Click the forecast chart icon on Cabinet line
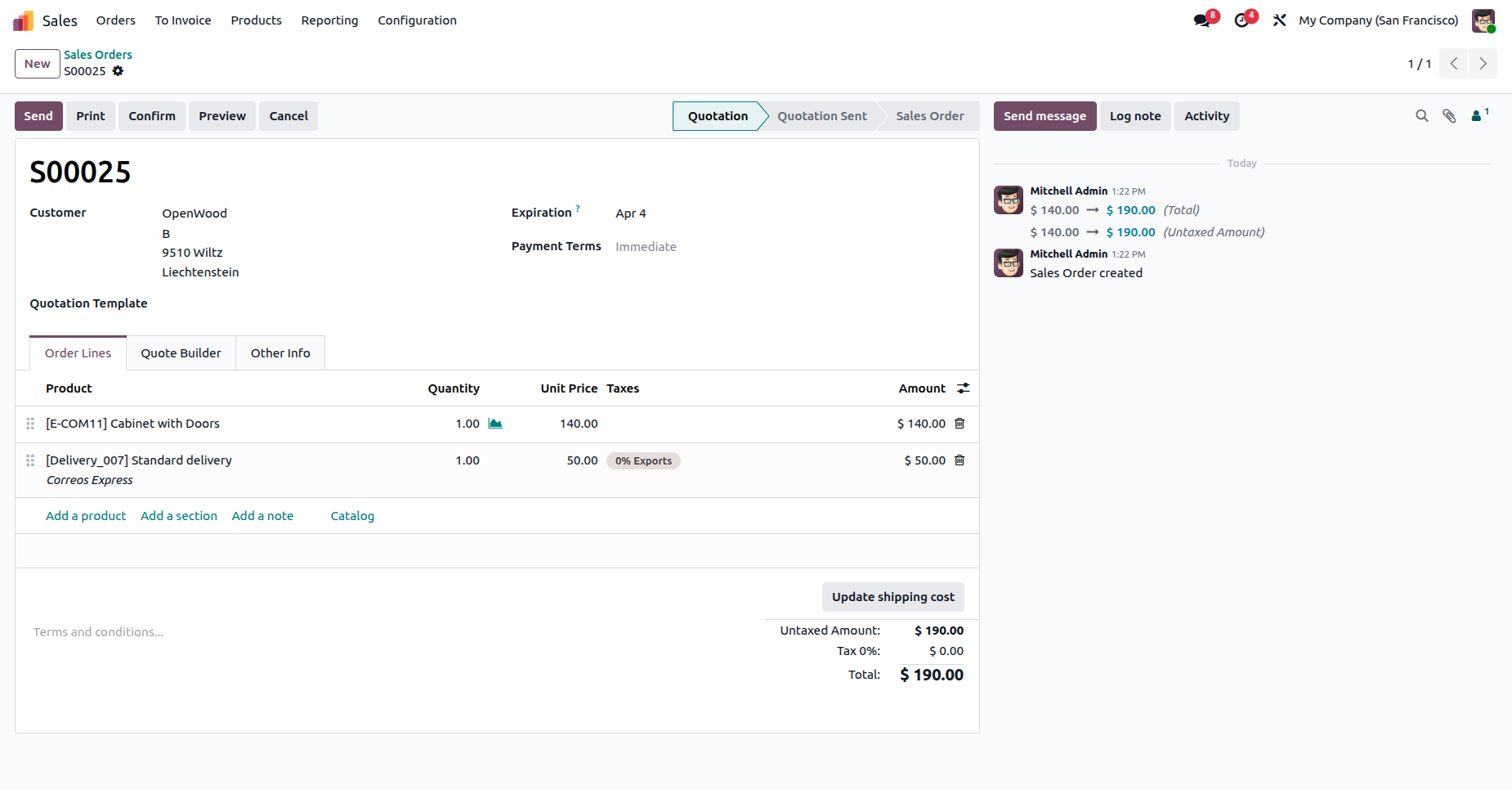The width and height of the screenshot is (1512, 790). click(495, 424)
